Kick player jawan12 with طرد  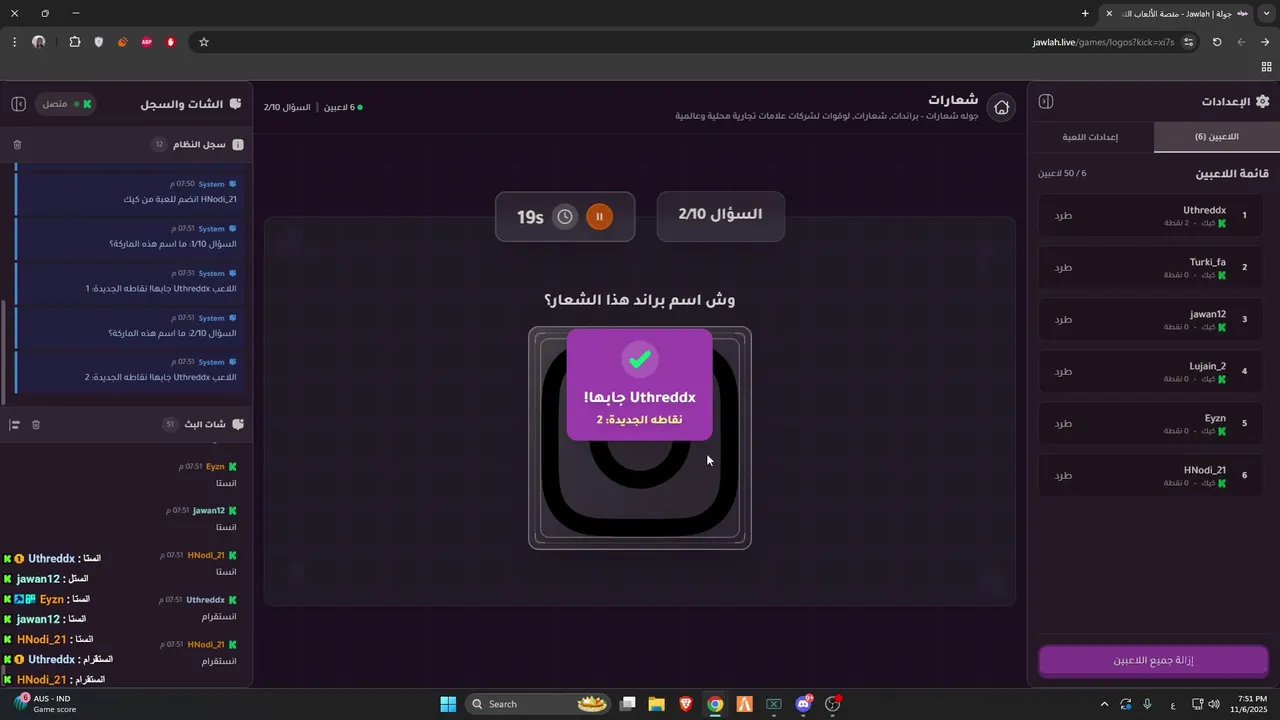(x=1062, y=319)
